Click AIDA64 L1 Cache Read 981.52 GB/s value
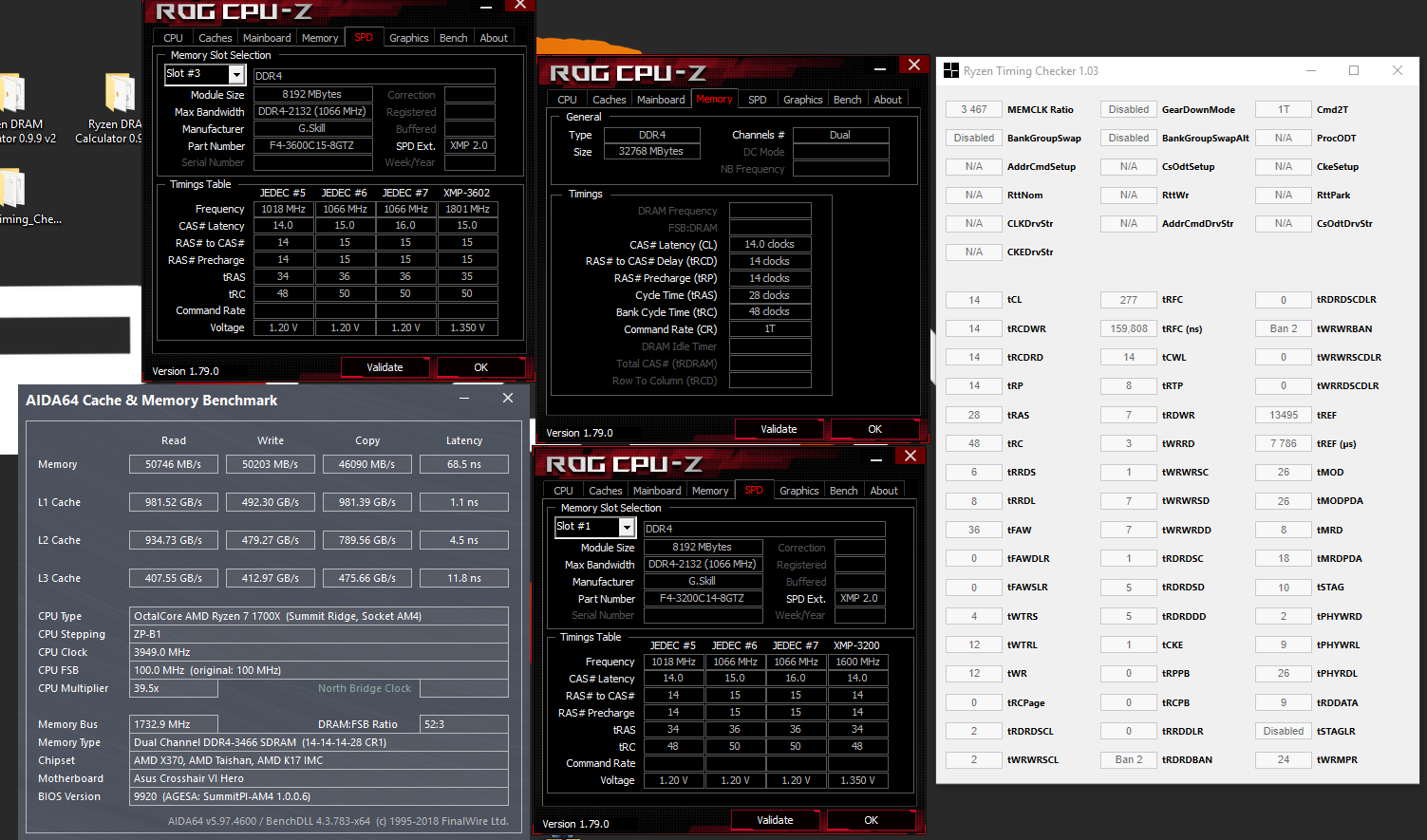Image resolution: width=1427 pixels, height=840 pixels. point(174,502)
